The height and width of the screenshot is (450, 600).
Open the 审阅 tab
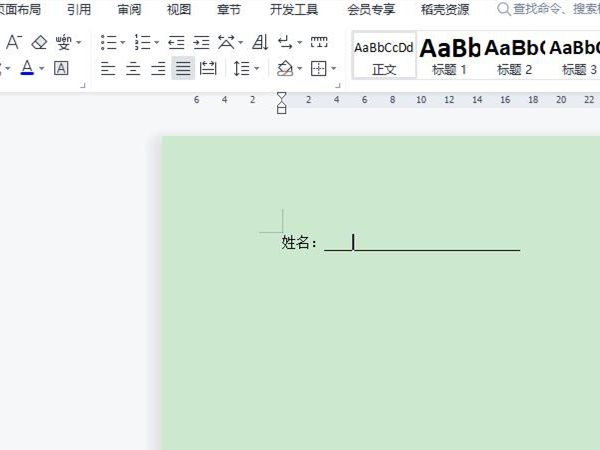coord(129,9)
